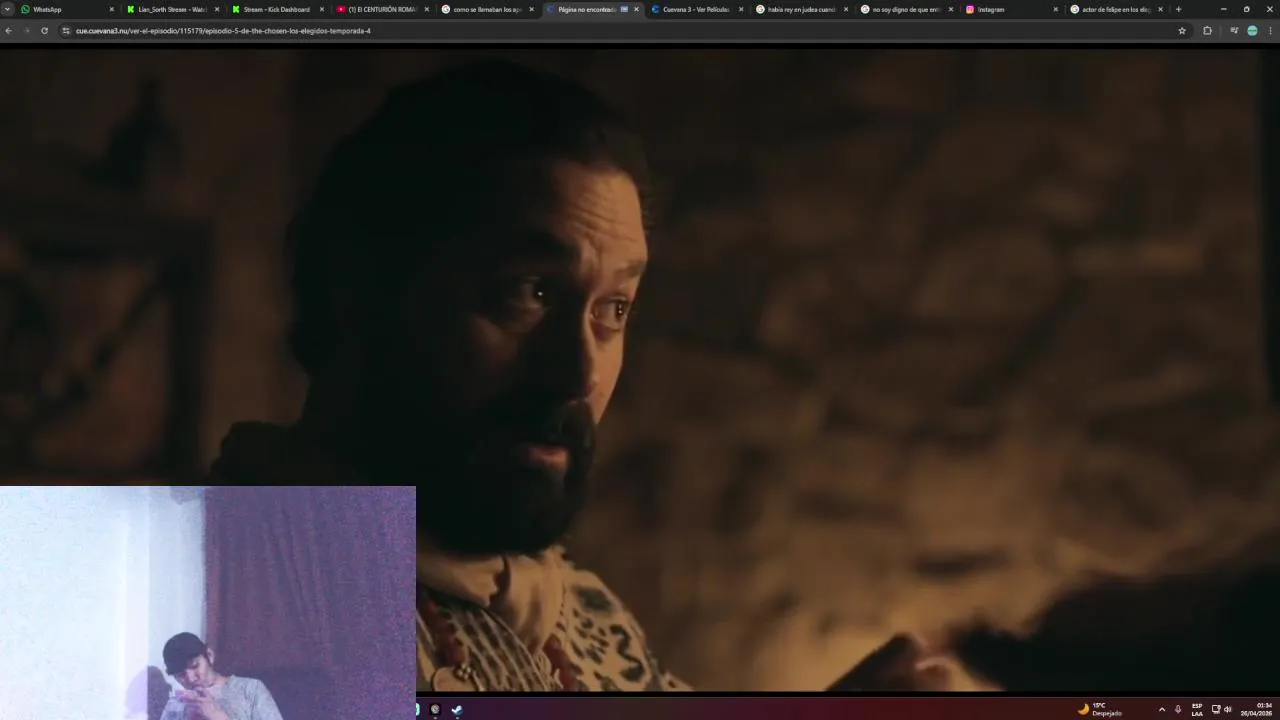Screen dimensions: 1280x720
Task: Switch to 'no soy digno de que' tab
Action: click(905, 9)
